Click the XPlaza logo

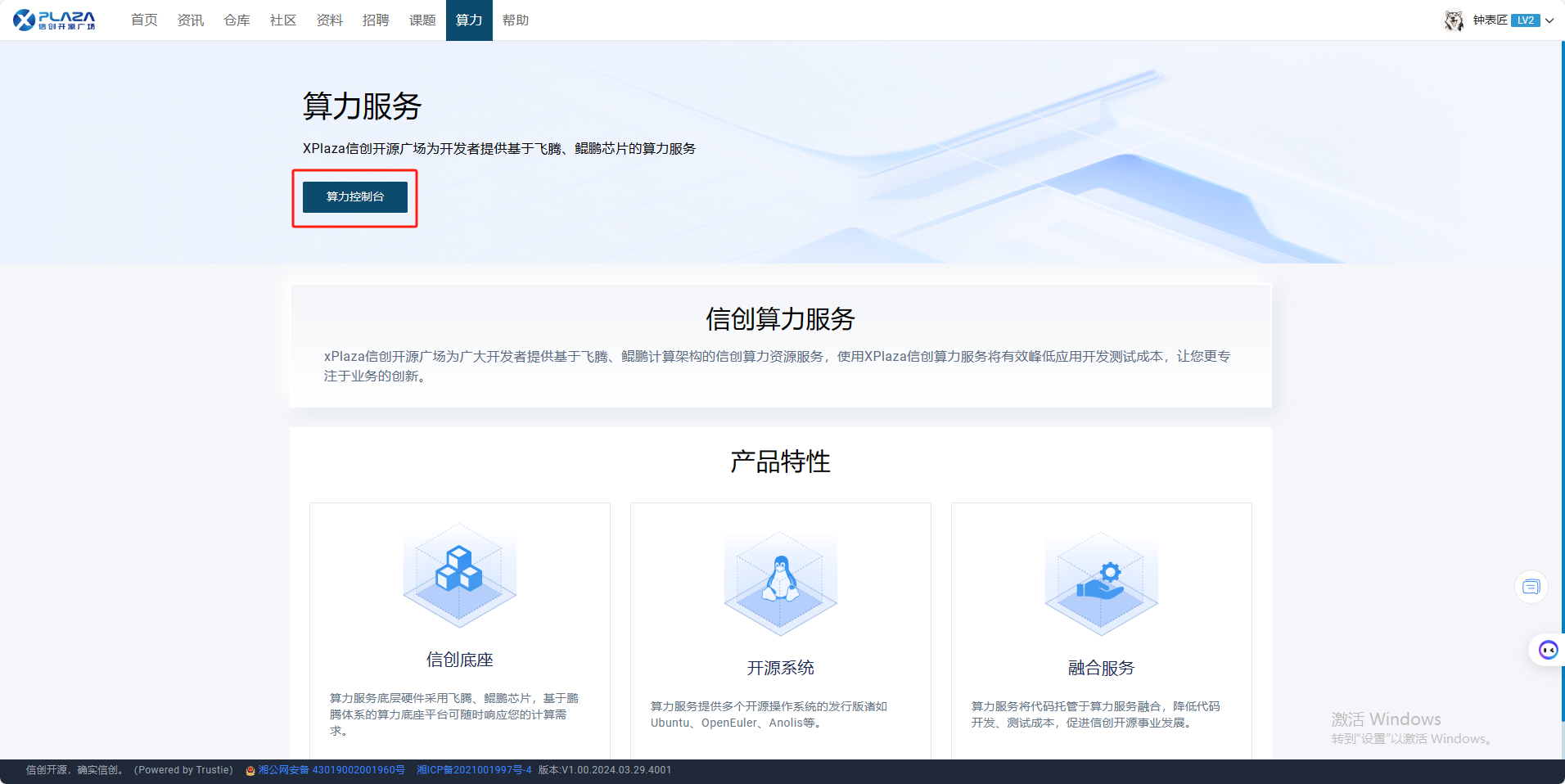pos(54,20)
